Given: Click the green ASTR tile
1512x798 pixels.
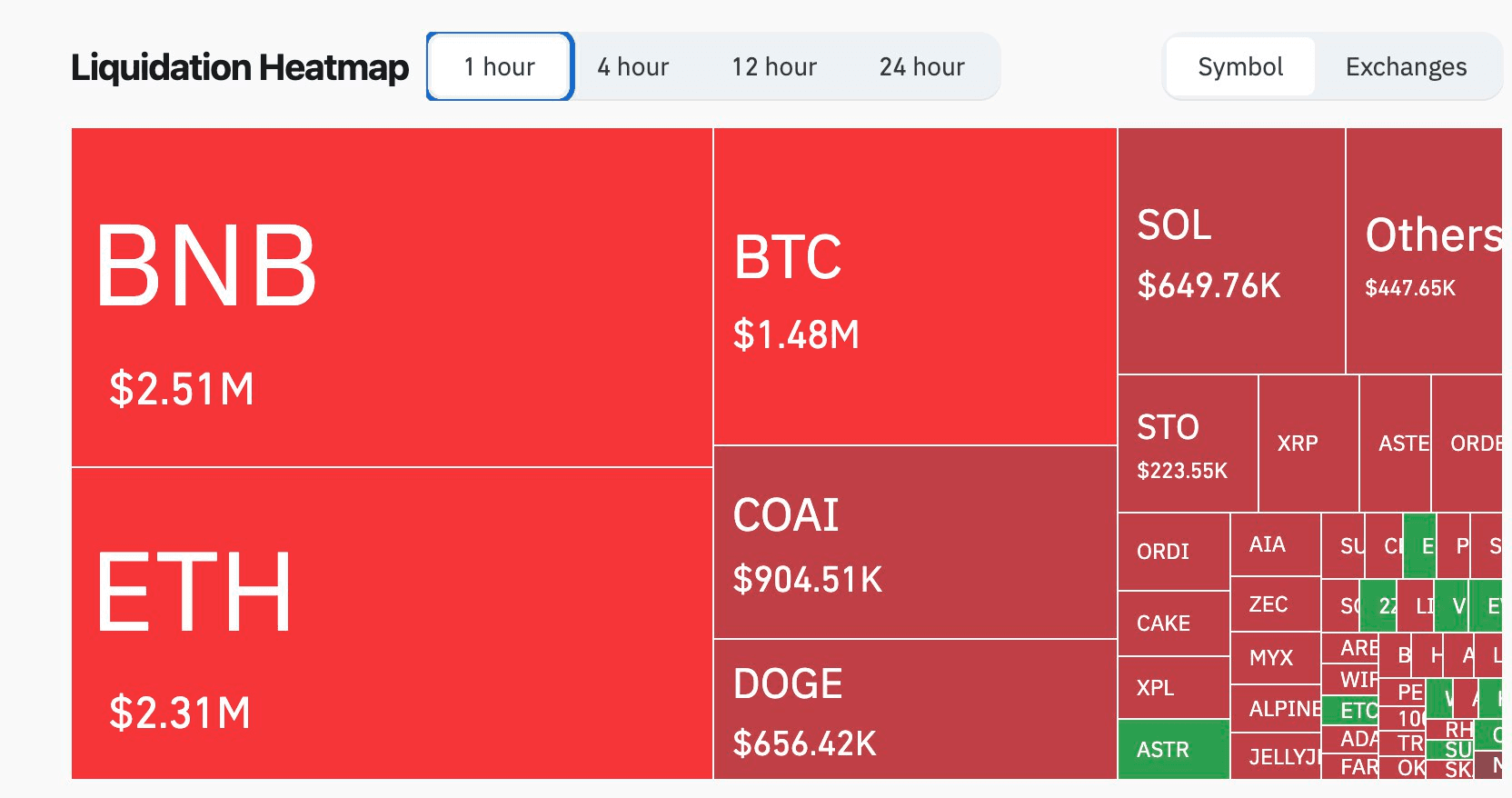Looking at the screenshot, I should [x=1173, y=749].
